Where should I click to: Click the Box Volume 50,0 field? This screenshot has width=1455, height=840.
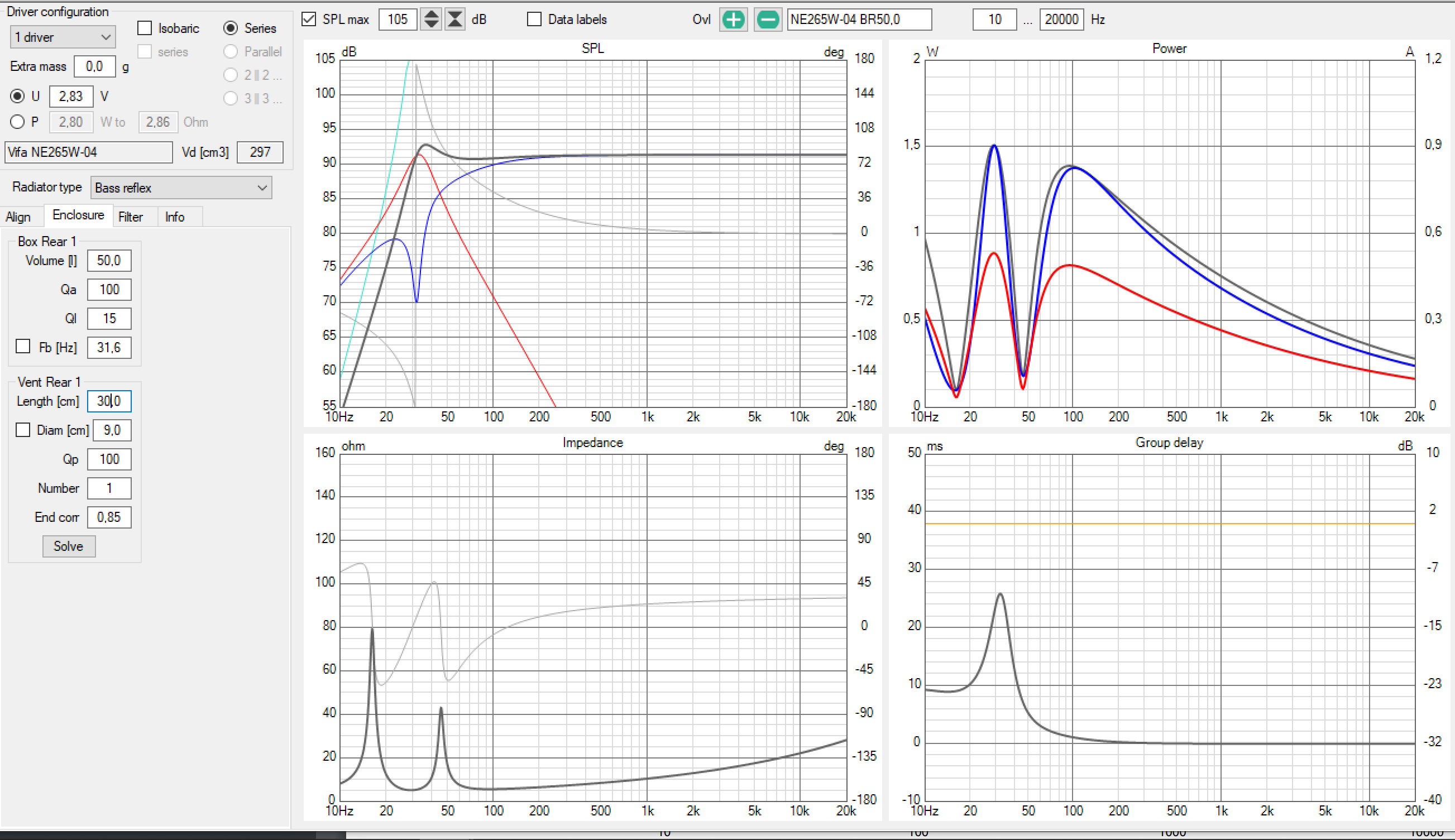(109, 261)
